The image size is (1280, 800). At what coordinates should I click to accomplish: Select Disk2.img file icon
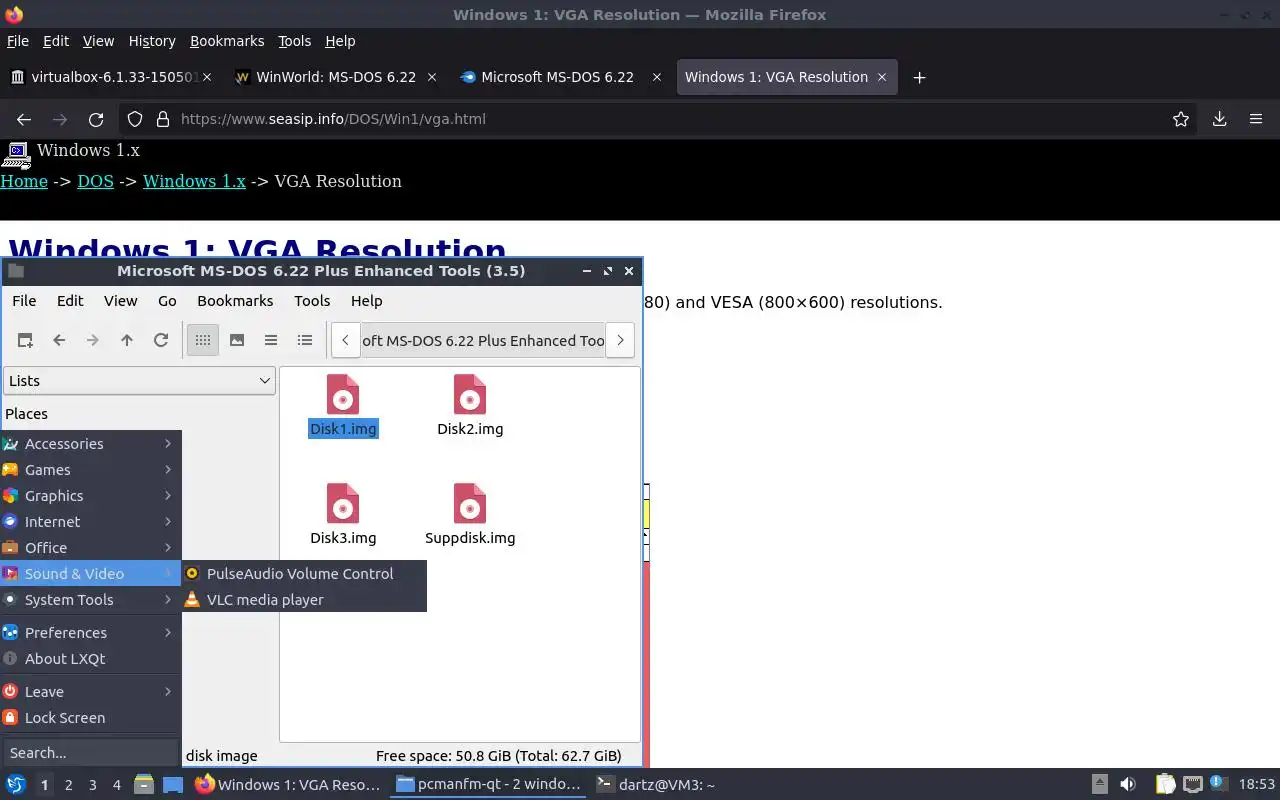(x=470, y=397)
